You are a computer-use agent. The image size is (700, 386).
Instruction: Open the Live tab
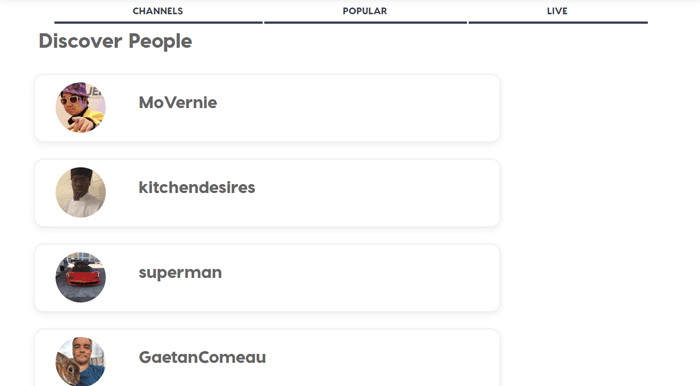click(557, 11)
